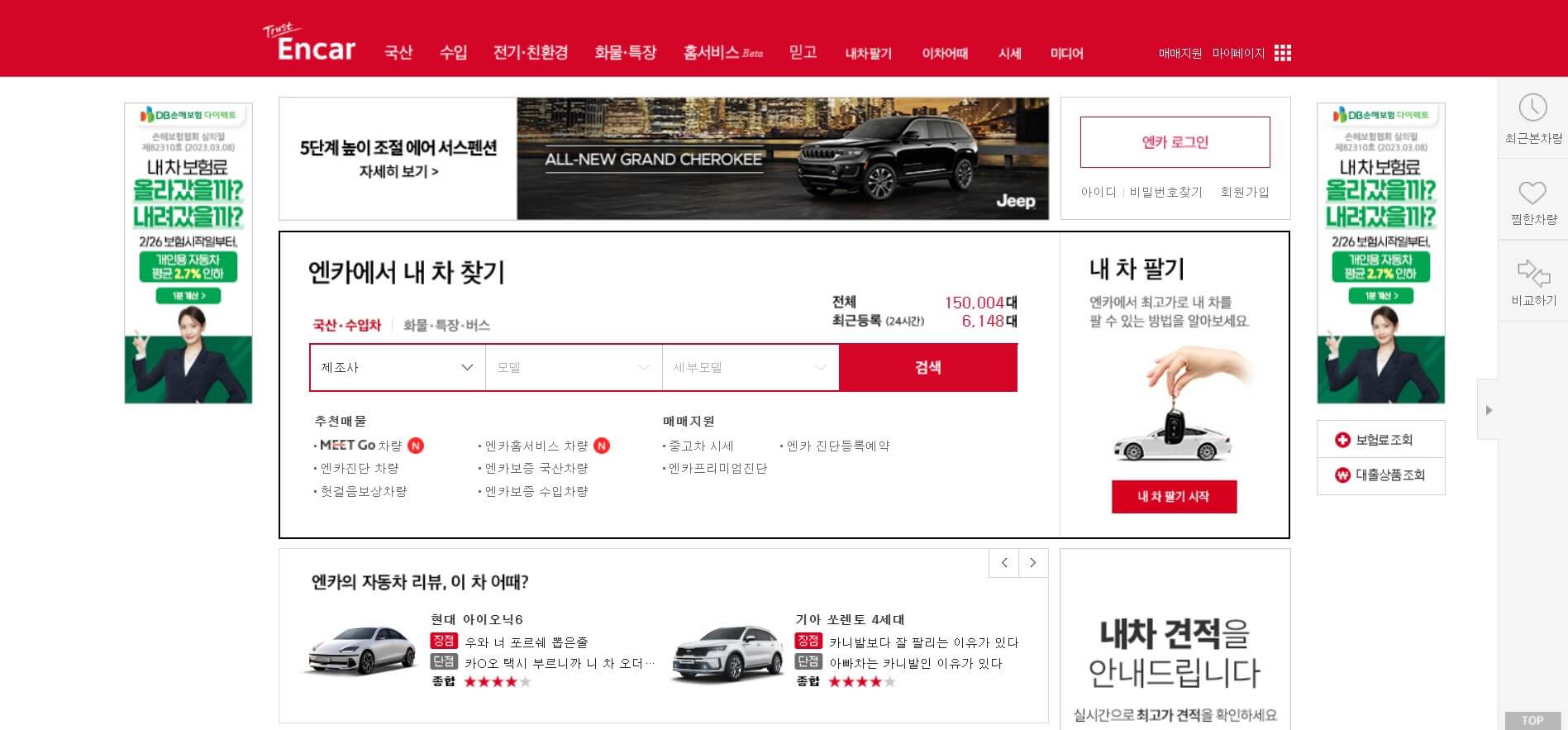1568x730 pixels.
Task: Open the all-services grid icon
Action: point(1282,53)
